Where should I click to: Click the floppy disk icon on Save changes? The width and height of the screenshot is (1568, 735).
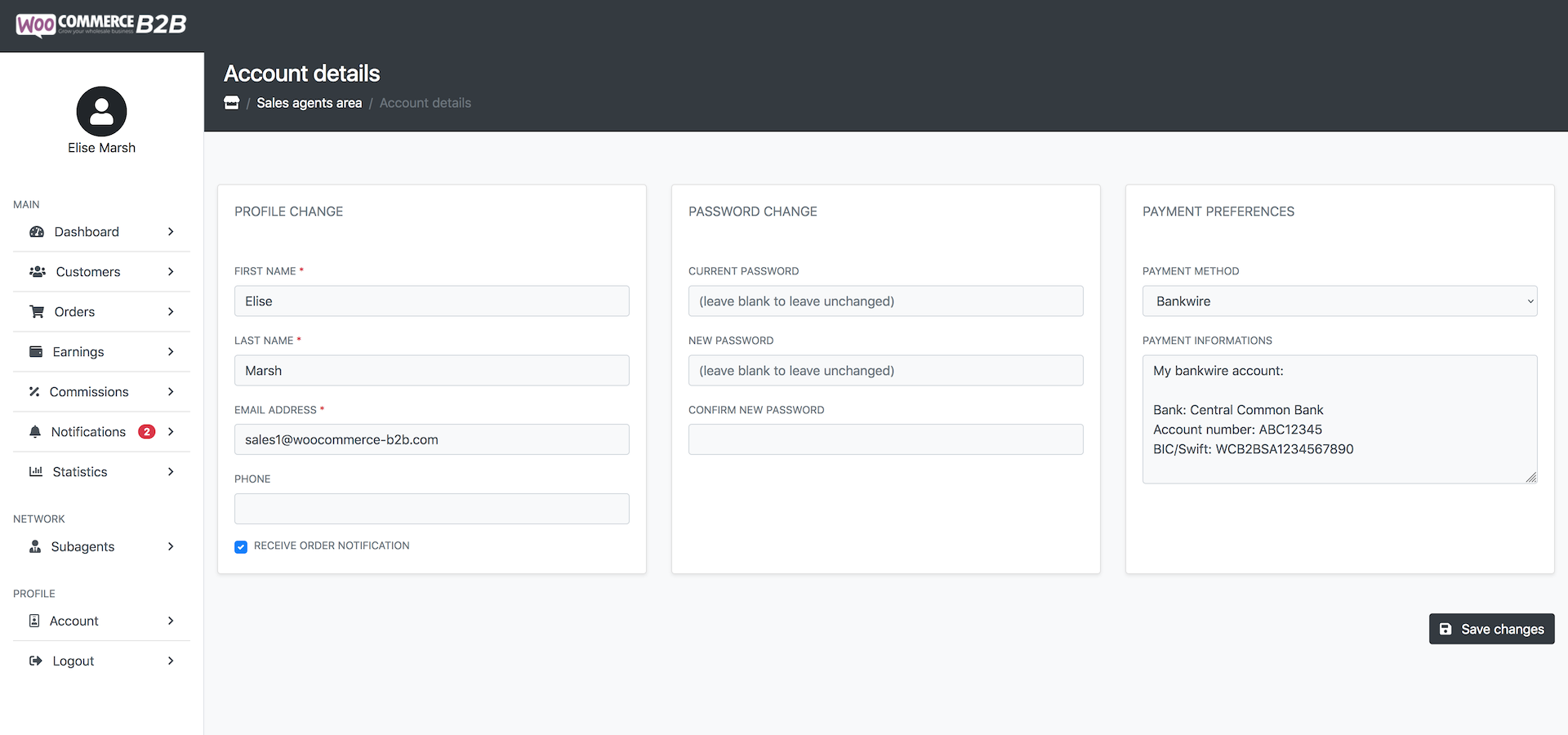(x=1445, y=629)
